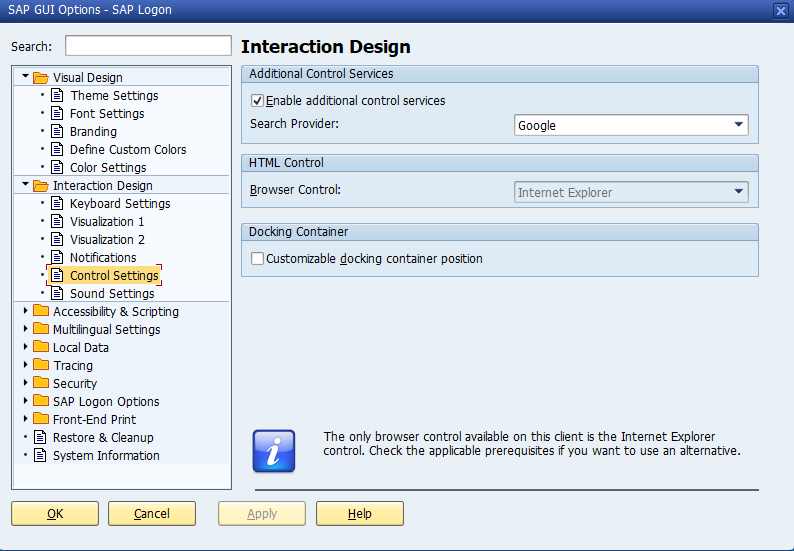Expand the SAP Logon Options node
Screen dimensions: 794x551
tap(25, 401)
